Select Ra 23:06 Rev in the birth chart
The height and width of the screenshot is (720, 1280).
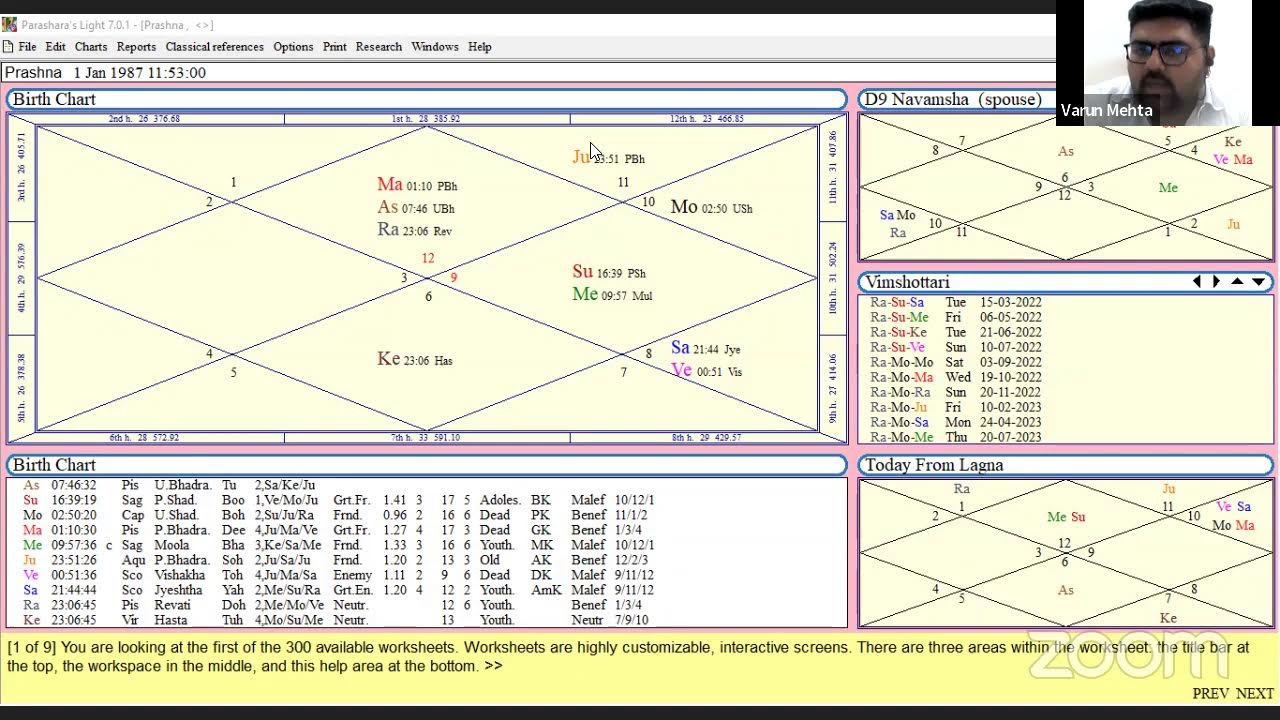pos(414,230)
